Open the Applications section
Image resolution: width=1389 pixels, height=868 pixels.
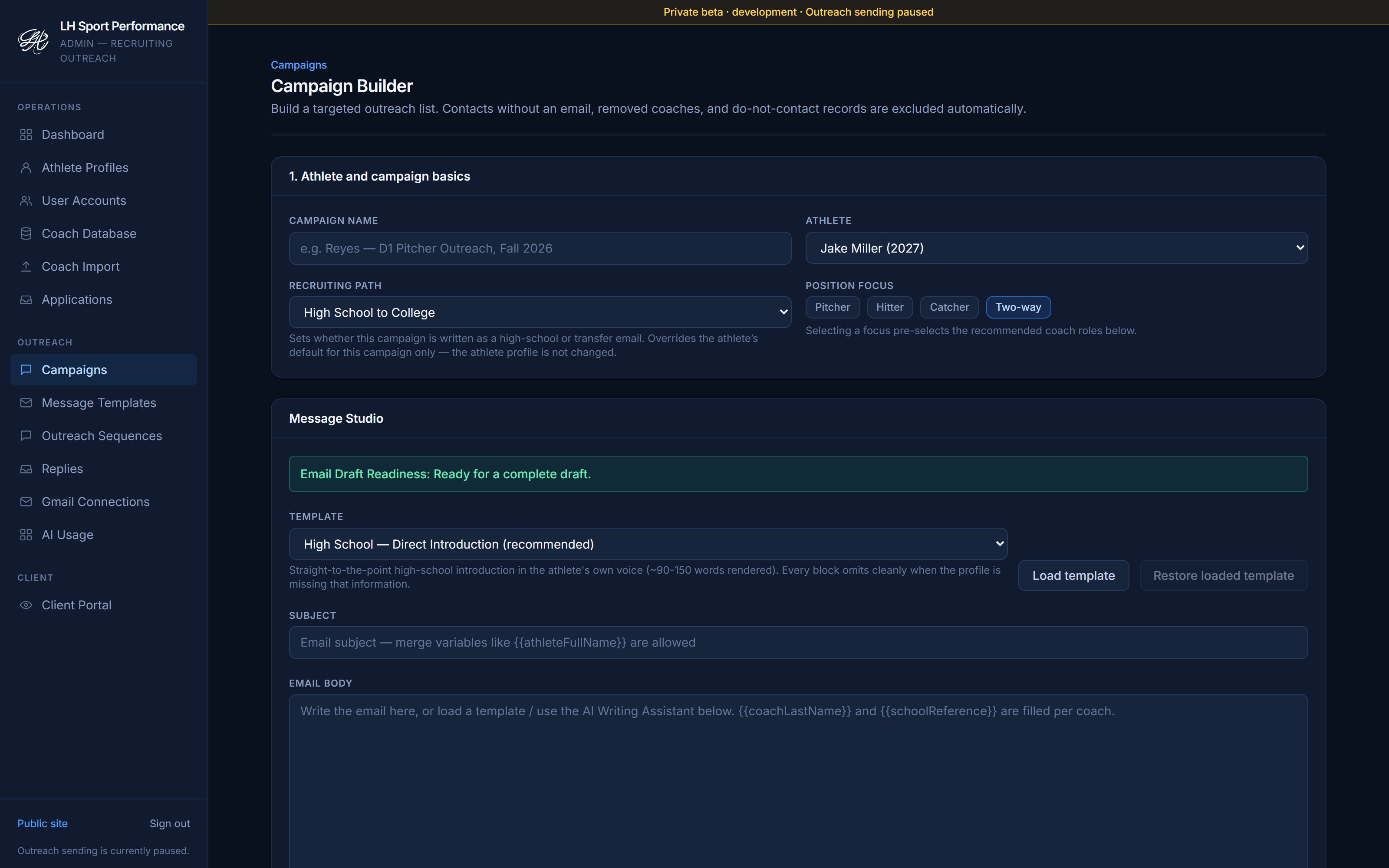click(103, 299)
